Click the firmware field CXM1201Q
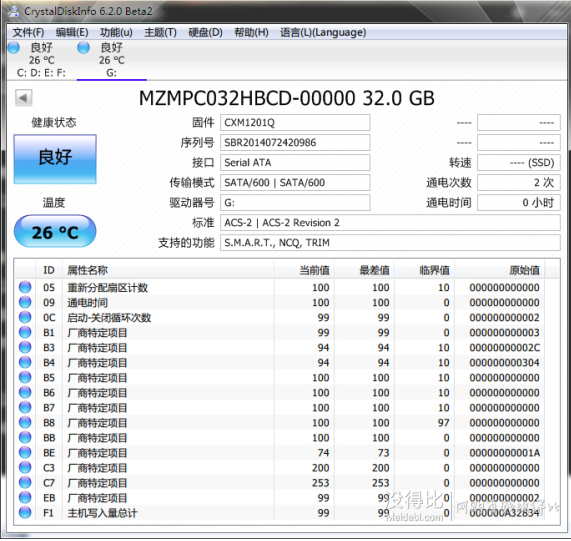The width and height of the screenshot is (571, 541). [x=295, y=123]
